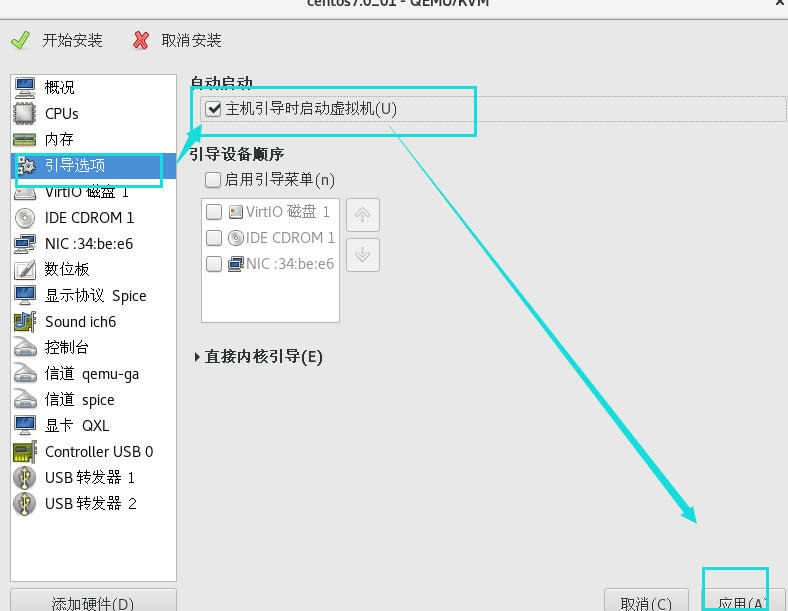Select NIC :34:be:e6 in hardware list
The height and width of the screenshot is (611, 788).
[x=93, y=244]
